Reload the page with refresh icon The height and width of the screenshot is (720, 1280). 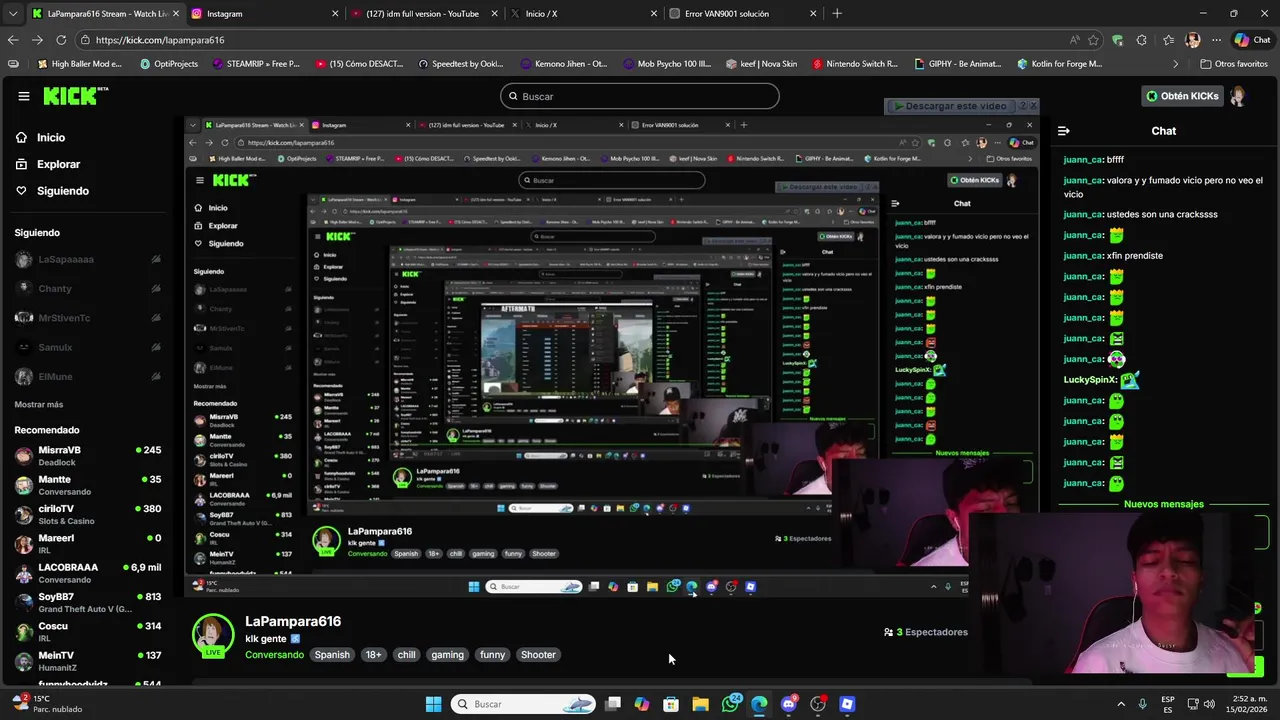[x=61, y=40]
